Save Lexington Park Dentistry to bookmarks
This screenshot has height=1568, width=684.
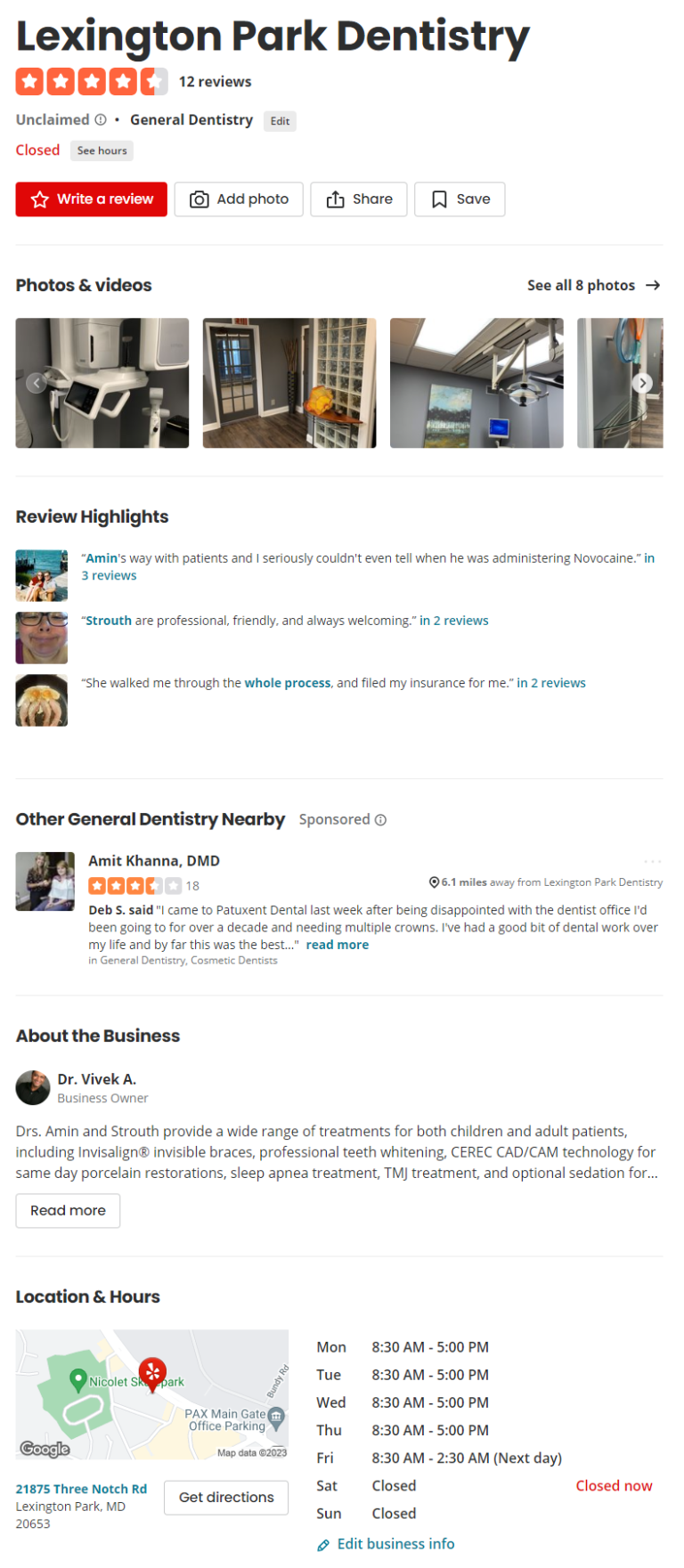[x=460, y=199]
